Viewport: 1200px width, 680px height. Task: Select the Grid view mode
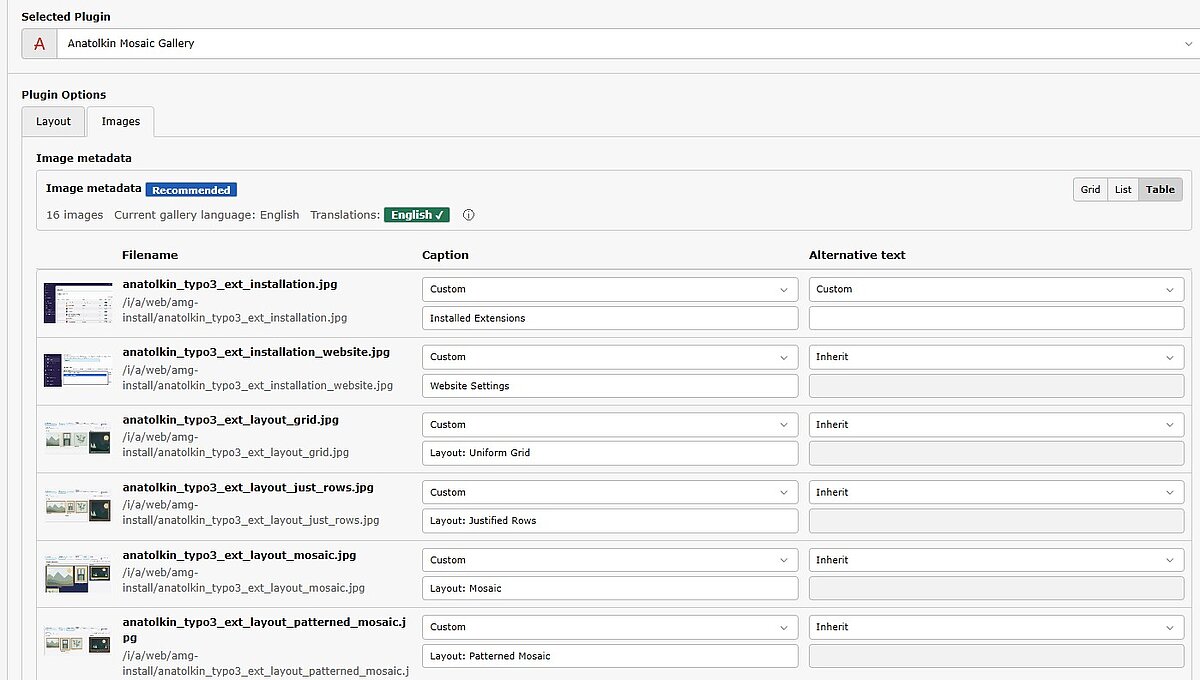point(1090,189)
